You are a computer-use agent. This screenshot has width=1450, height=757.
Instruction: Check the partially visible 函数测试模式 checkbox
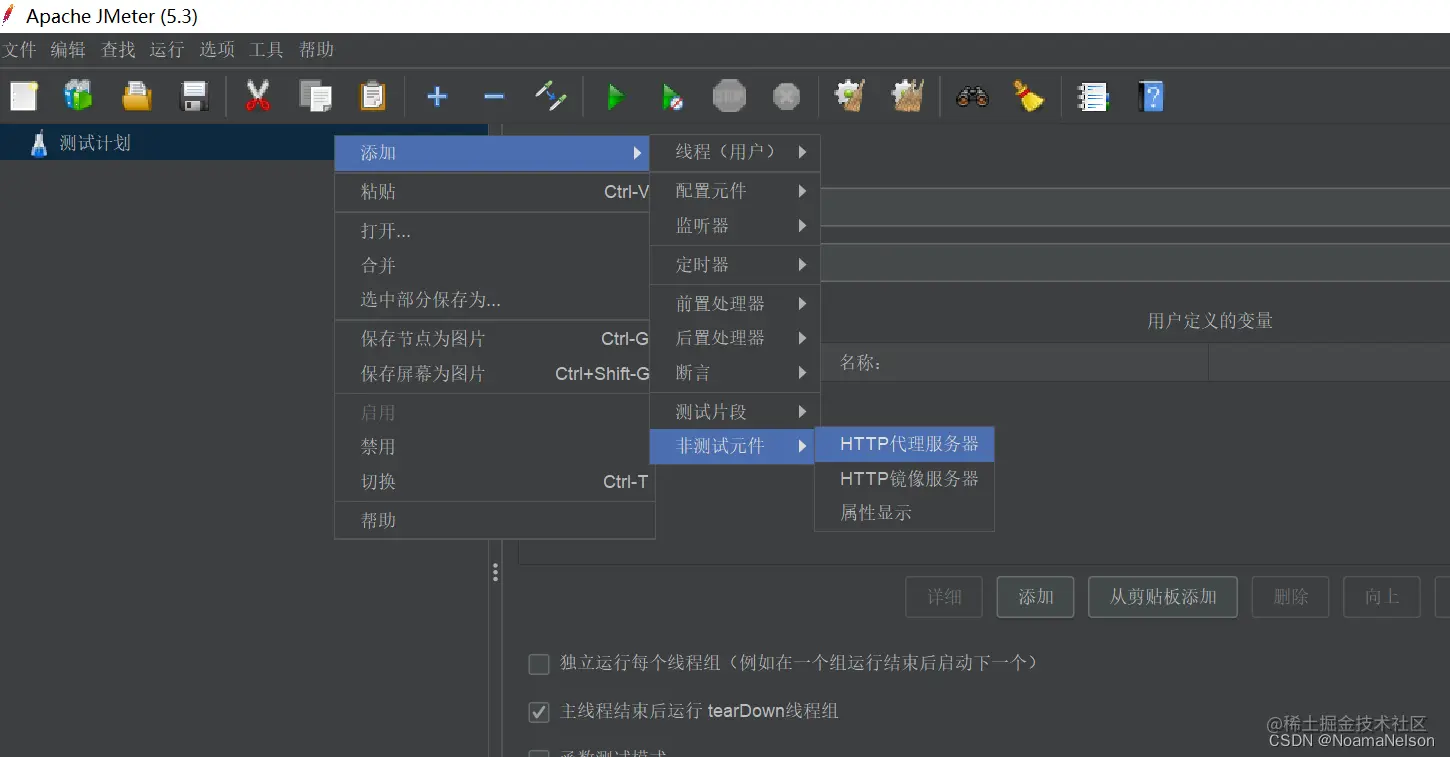coord(539,753)
